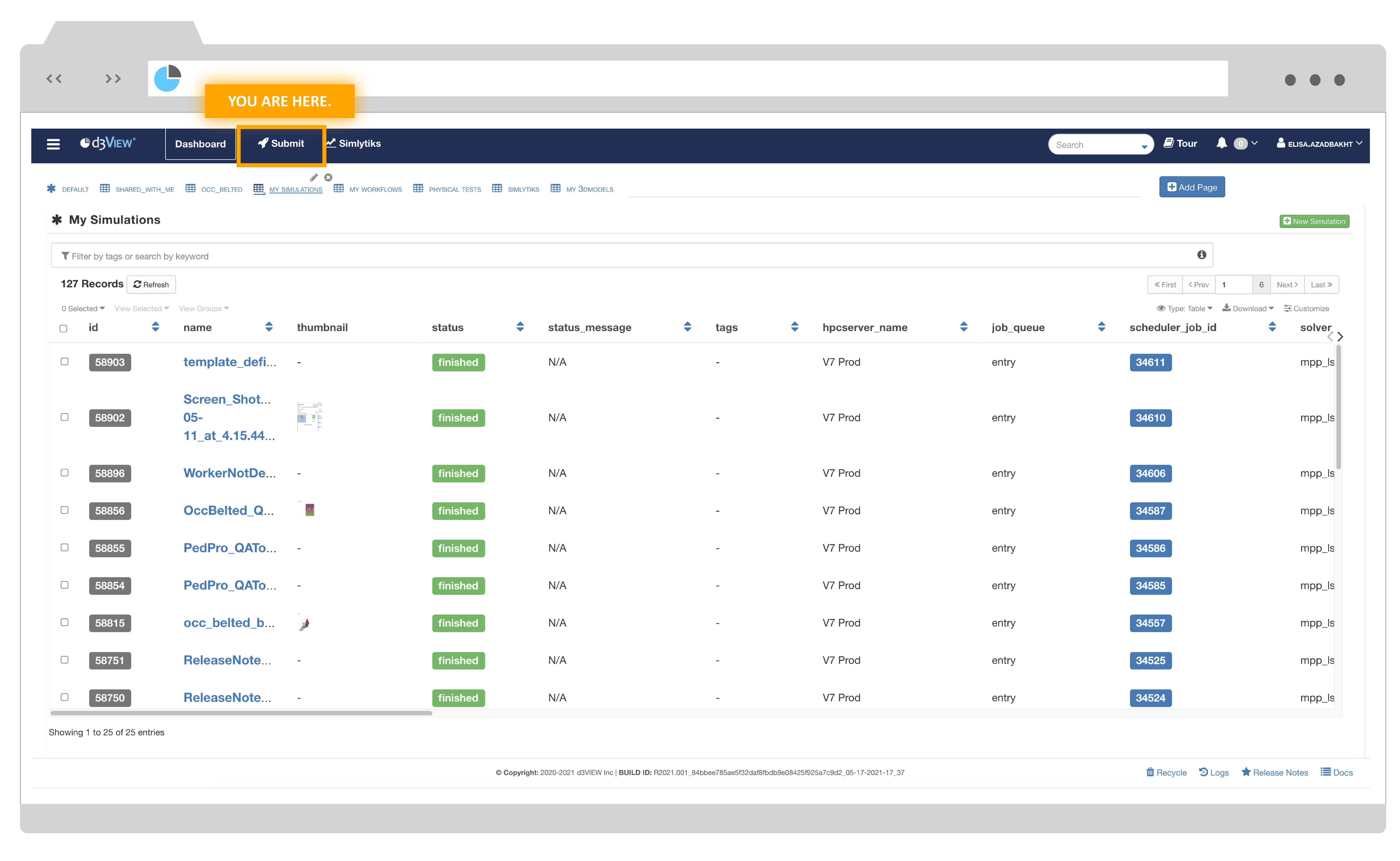Viewport: 1400px width, 861px height.
Task: Switch to SHARED_WITH_ME page tab
Action: click(x=137, y=189)
